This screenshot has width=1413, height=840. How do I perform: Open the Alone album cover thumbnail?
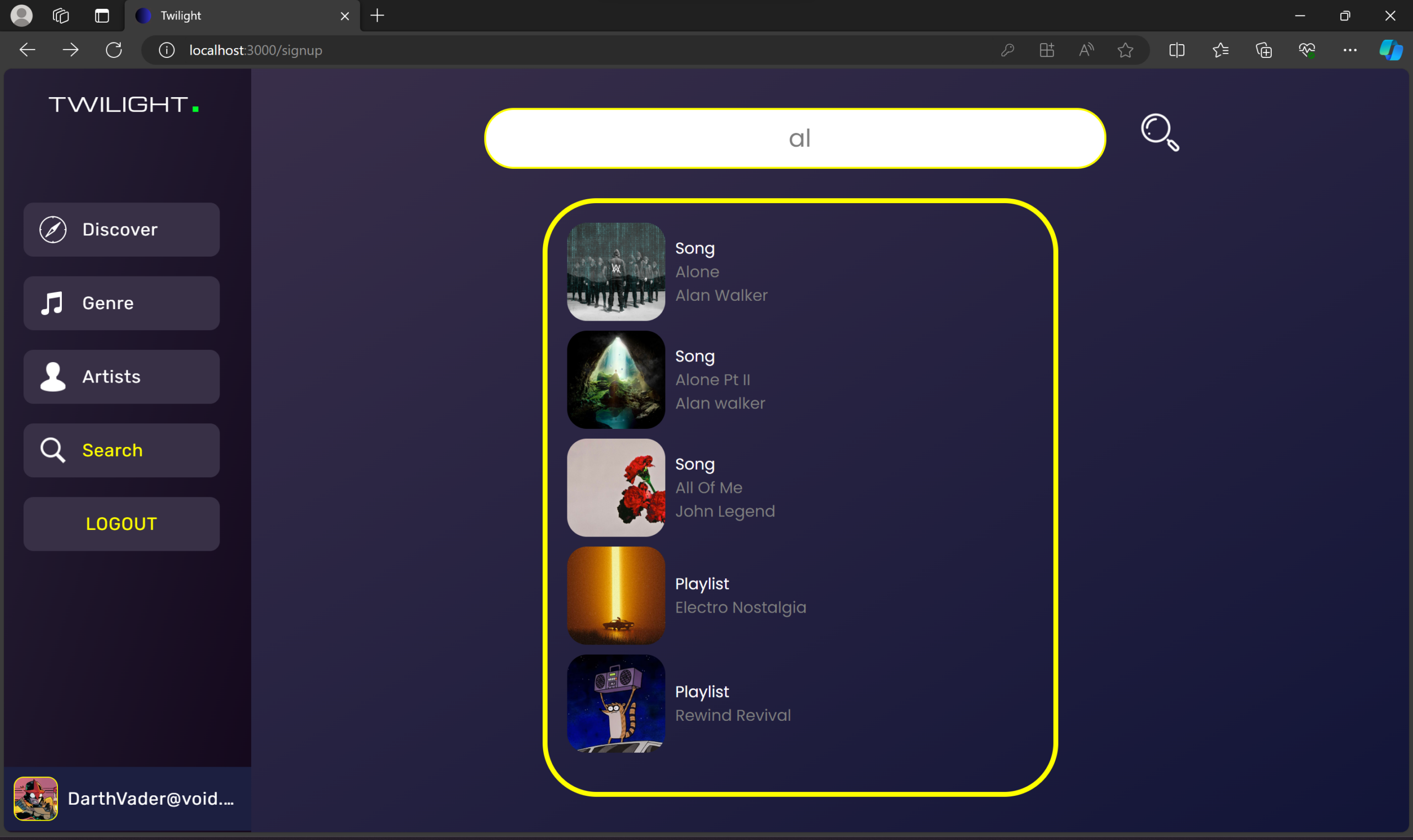(x=615, y=272)
